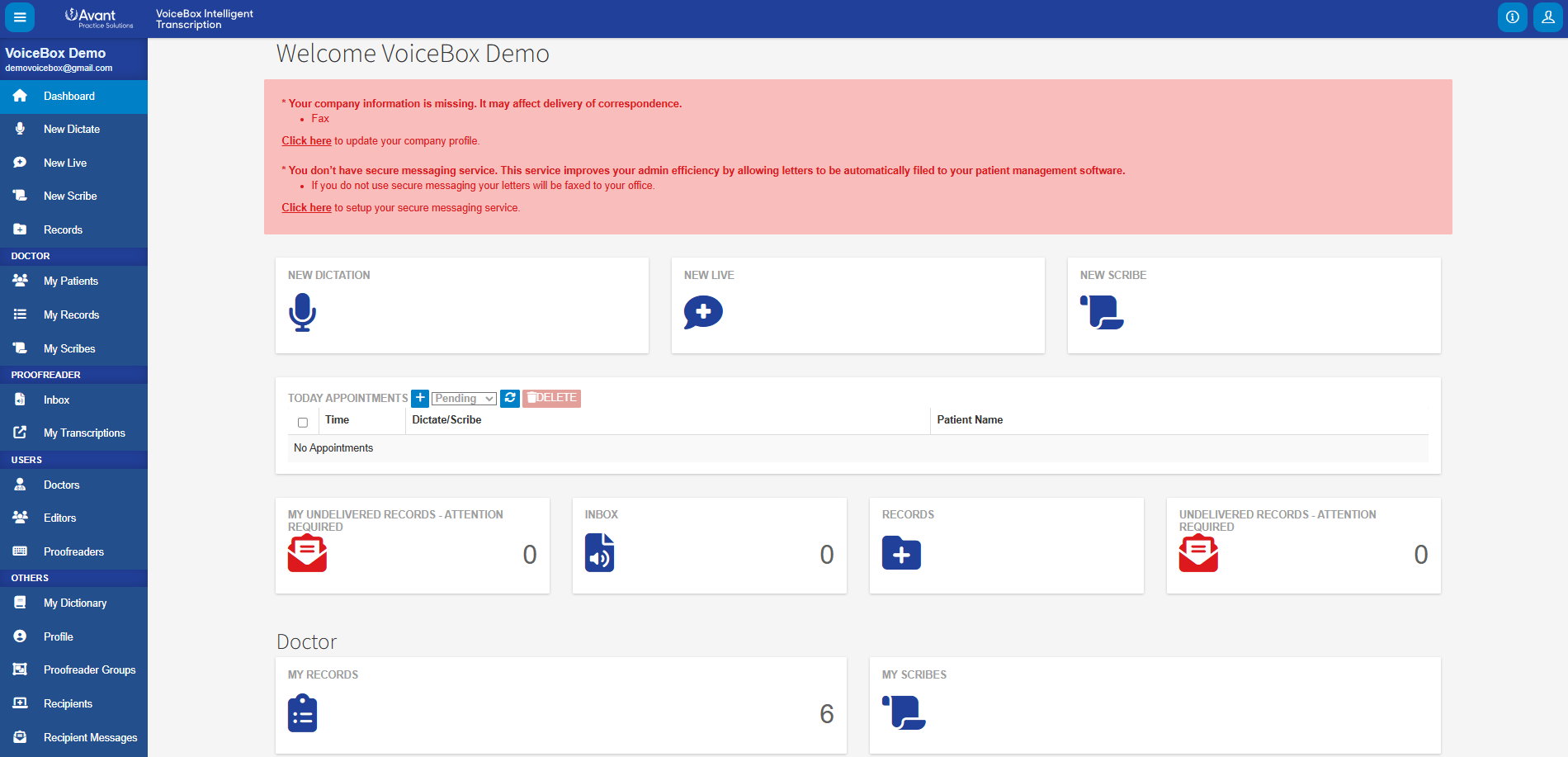Viewport: 1568px width, 757px height.
Task: Open the Inbox audio file icon
Action: (600, 552)
